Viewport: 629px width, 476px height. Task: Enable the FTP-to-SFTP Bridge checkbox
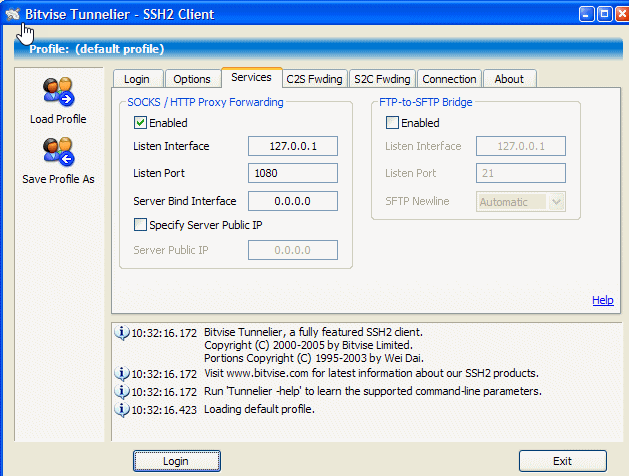pyautogui.click(x=392, y=122)
